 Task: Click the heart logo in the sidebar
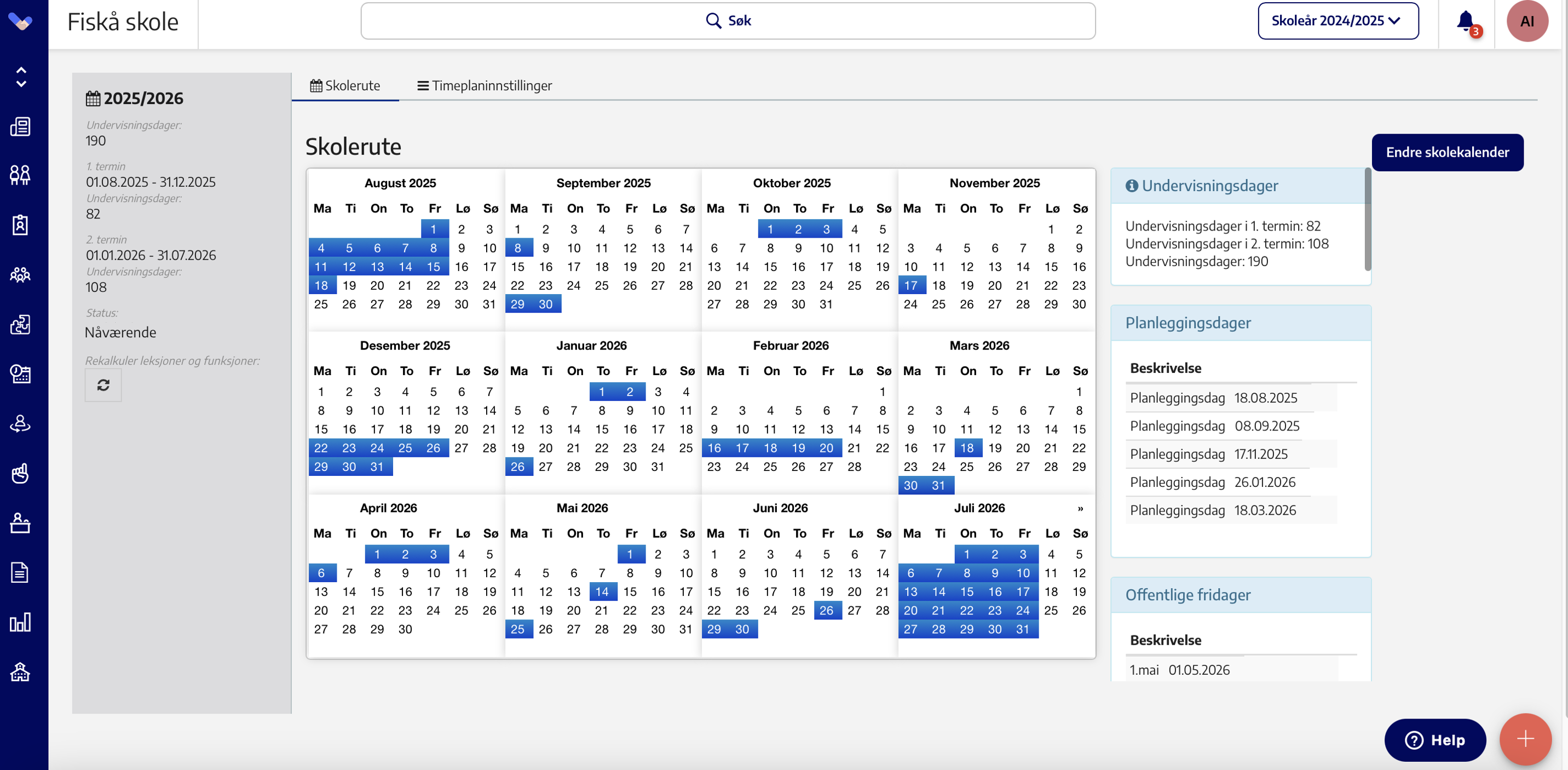click(x=21, y=22)
